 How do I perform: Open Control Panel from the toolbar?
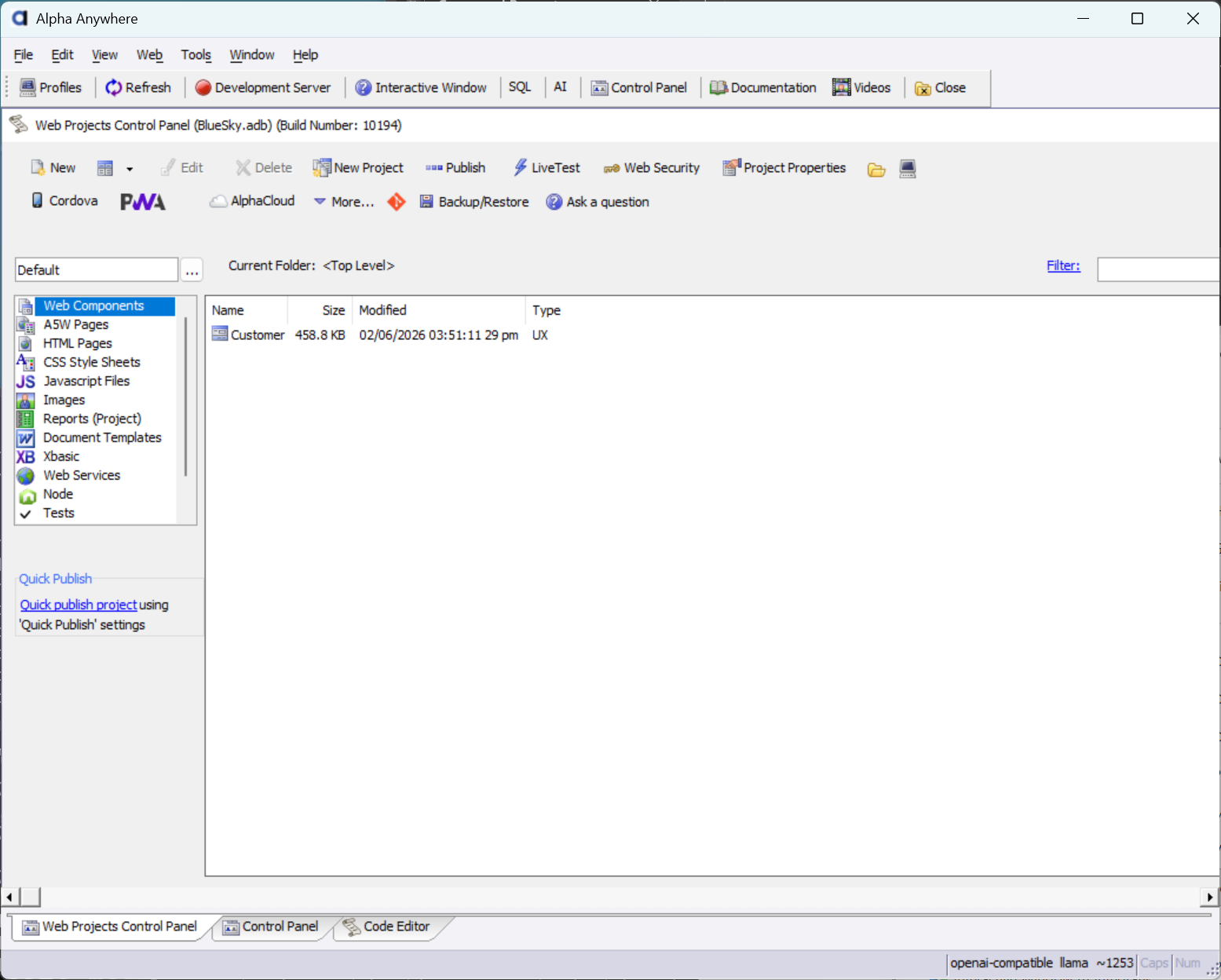coord(639,87)
